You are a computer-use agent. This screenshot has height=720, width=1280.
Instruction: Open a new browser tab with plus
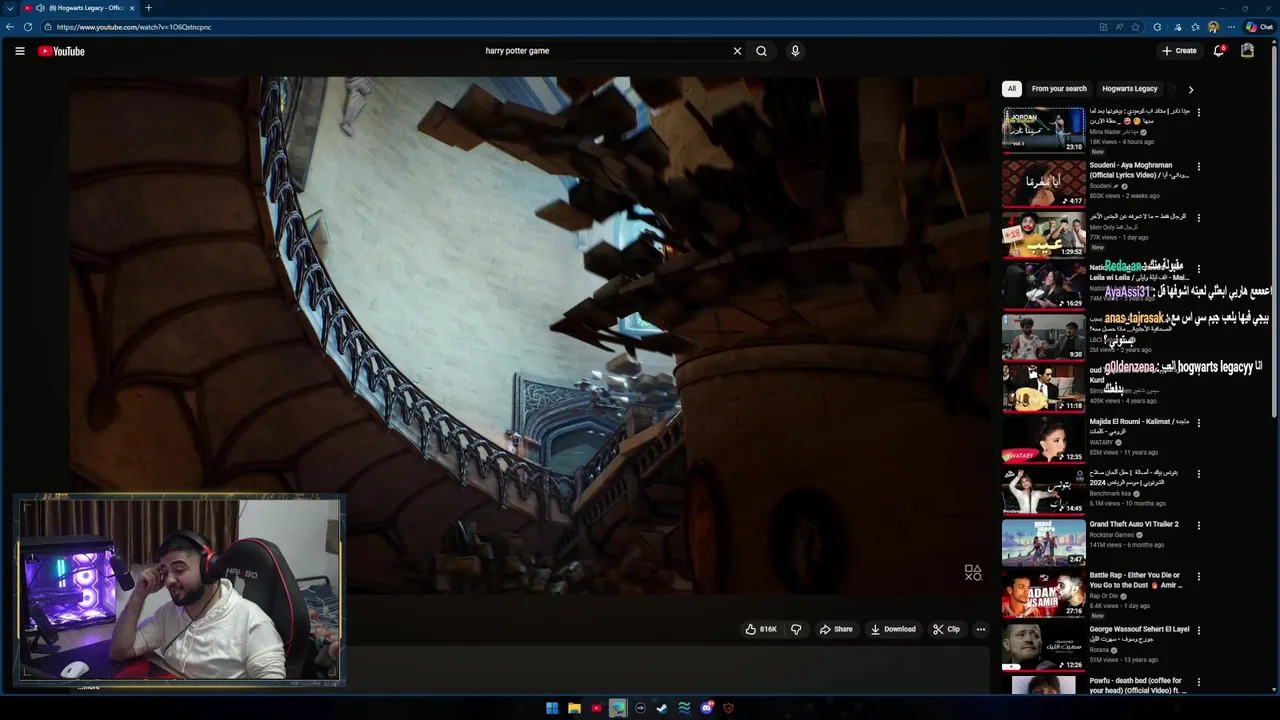[148, 8]
